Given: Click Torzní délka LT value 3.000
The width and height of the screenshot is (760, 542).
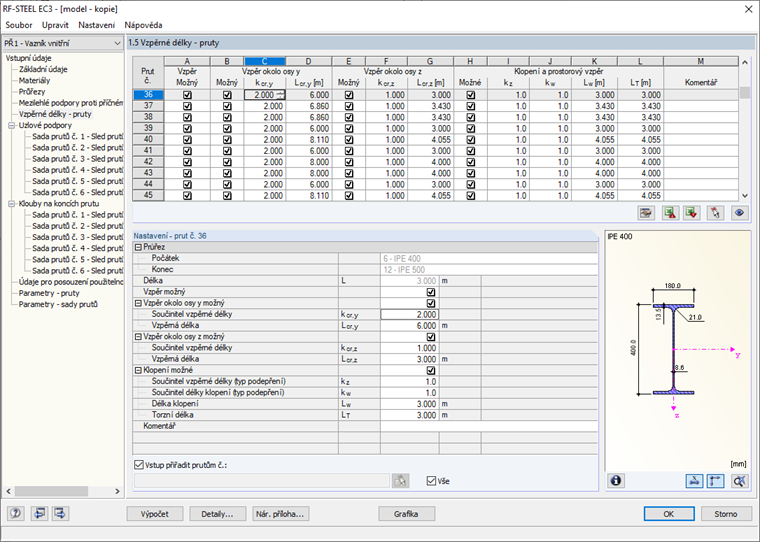Looking at the screenshot, I should point(409,415).
